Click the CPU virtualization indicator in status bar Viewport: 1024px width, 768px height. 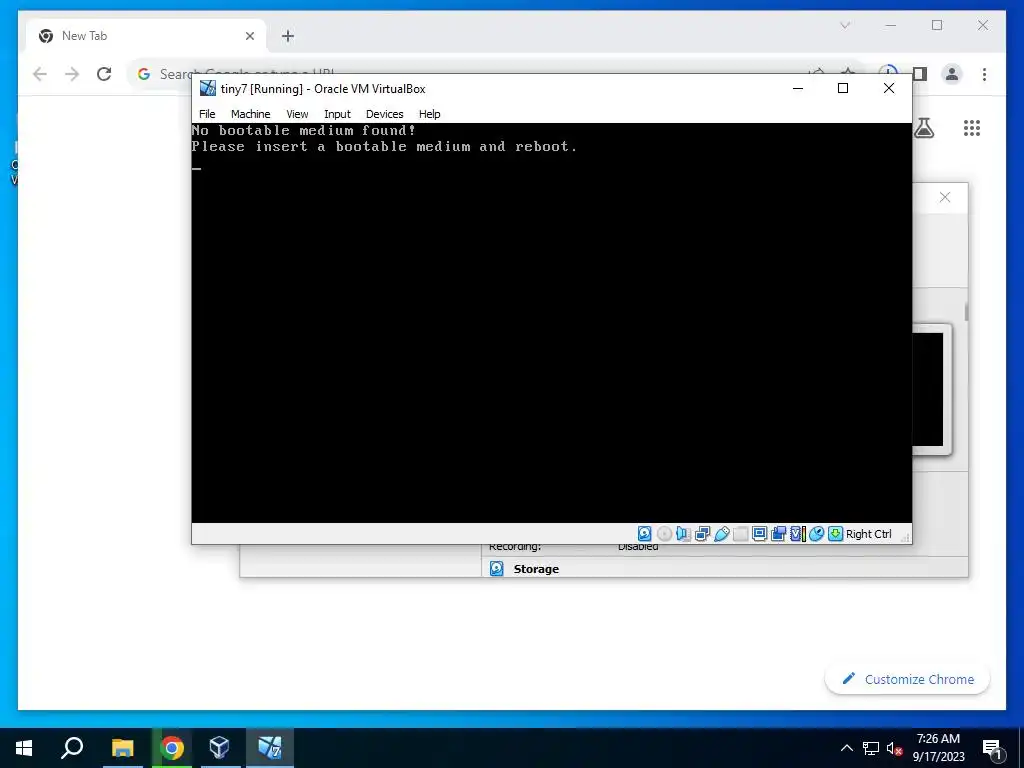coord(797,534)
